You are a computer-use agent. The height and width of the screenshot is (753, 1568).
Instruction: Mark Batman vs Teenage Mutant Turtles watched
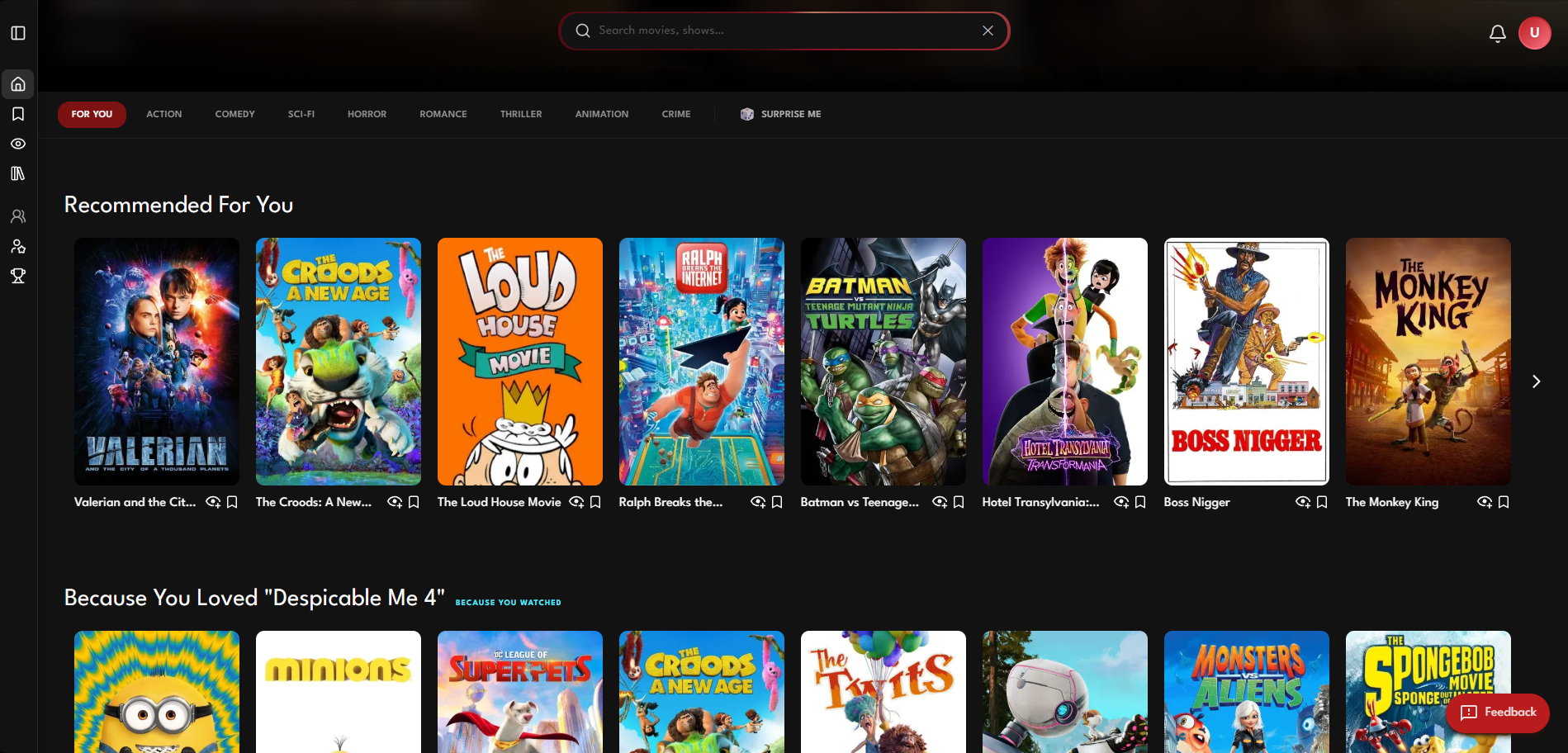coord(940,502)
